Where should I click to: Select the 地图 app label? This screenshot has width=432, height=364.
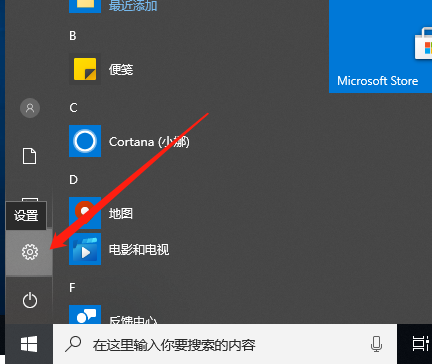click(121, 213)
